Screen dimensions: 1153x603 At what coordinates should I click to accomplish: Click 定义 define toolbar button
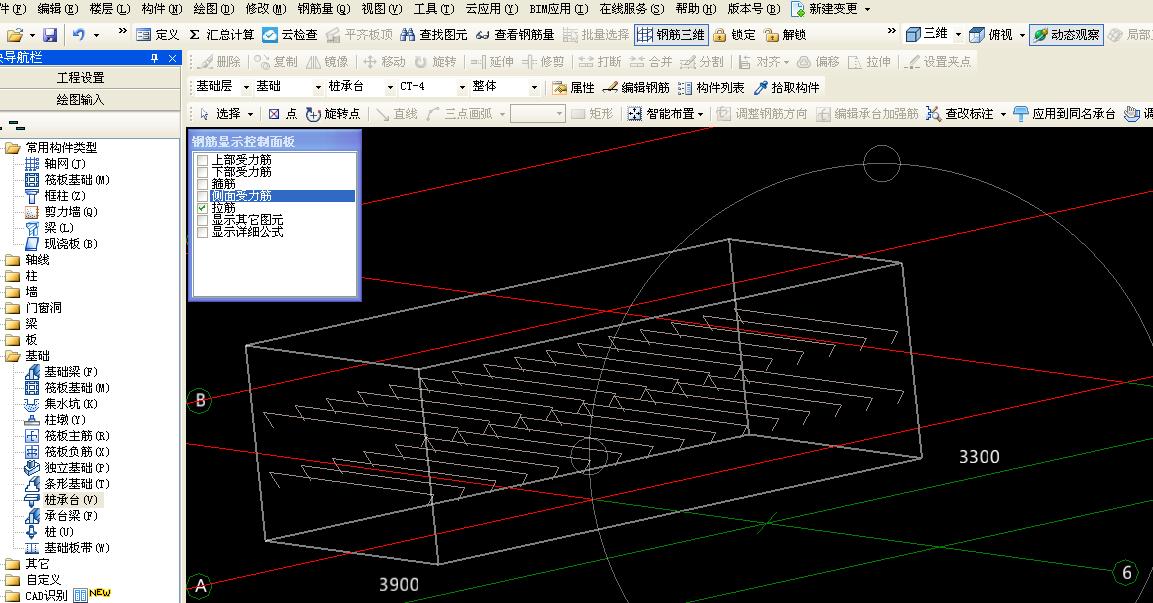(x=158, y=35)
